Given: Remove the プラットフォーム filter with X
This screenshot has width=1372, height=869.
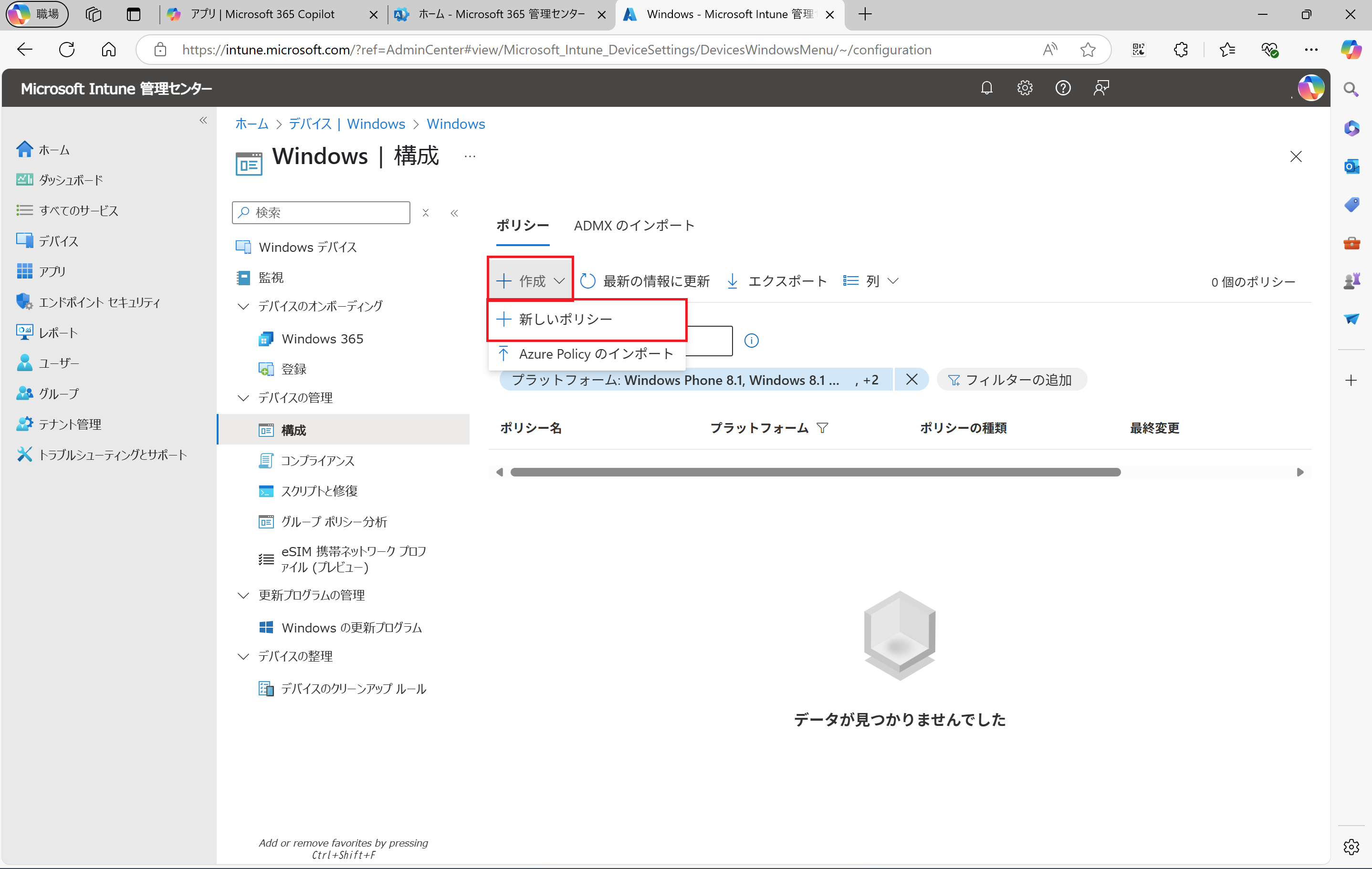Looking at the screenshot, I should coord(911,379).
